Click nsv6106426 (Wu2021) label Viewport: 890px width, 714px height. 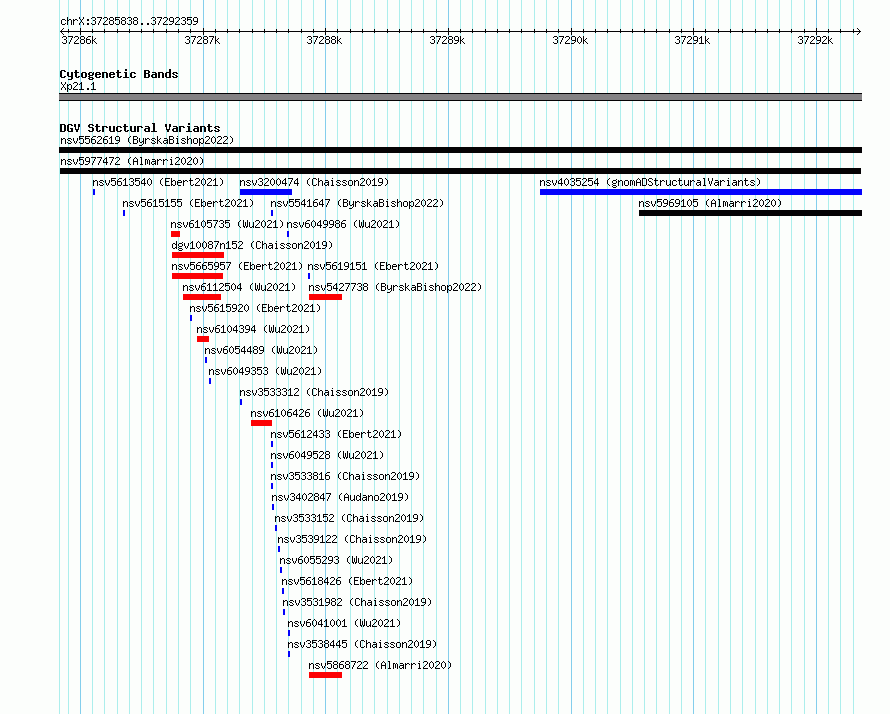pyautogui.click(x=307, y=413)
